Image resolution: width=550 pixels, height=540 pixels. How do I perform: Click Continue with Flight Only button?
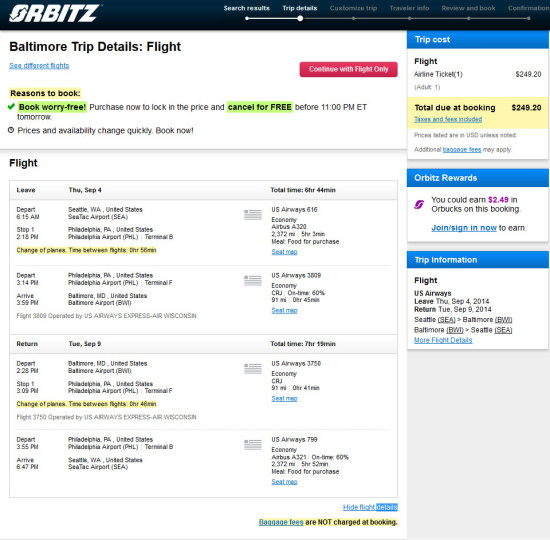[x=349, y=69]
